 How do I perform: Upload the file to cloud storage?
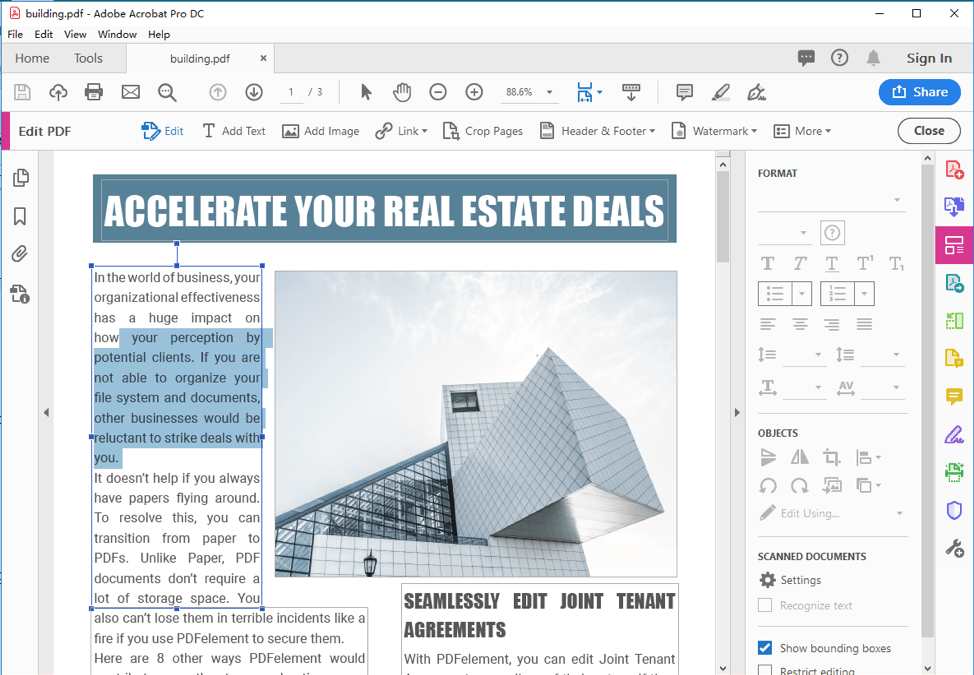(58, 93)
